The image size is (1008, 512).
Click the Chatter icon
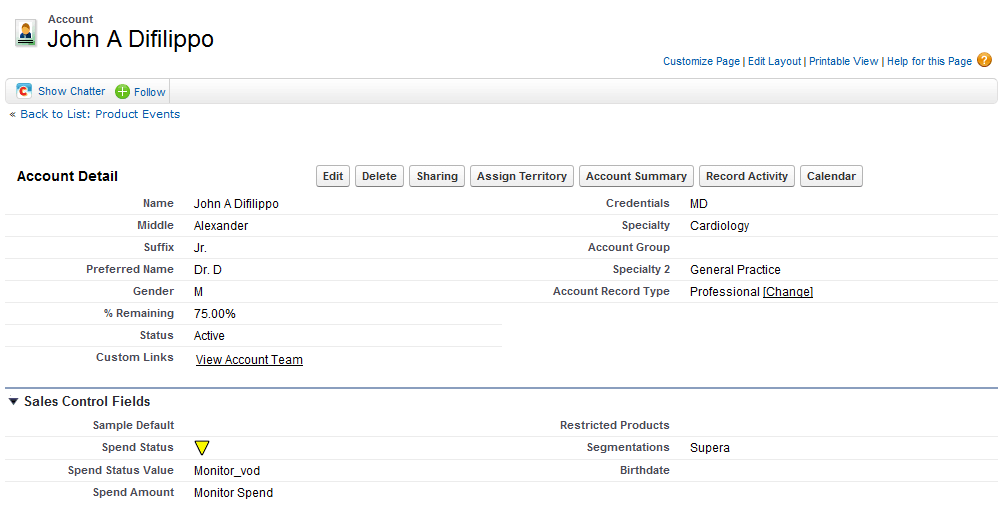point(24,91)
